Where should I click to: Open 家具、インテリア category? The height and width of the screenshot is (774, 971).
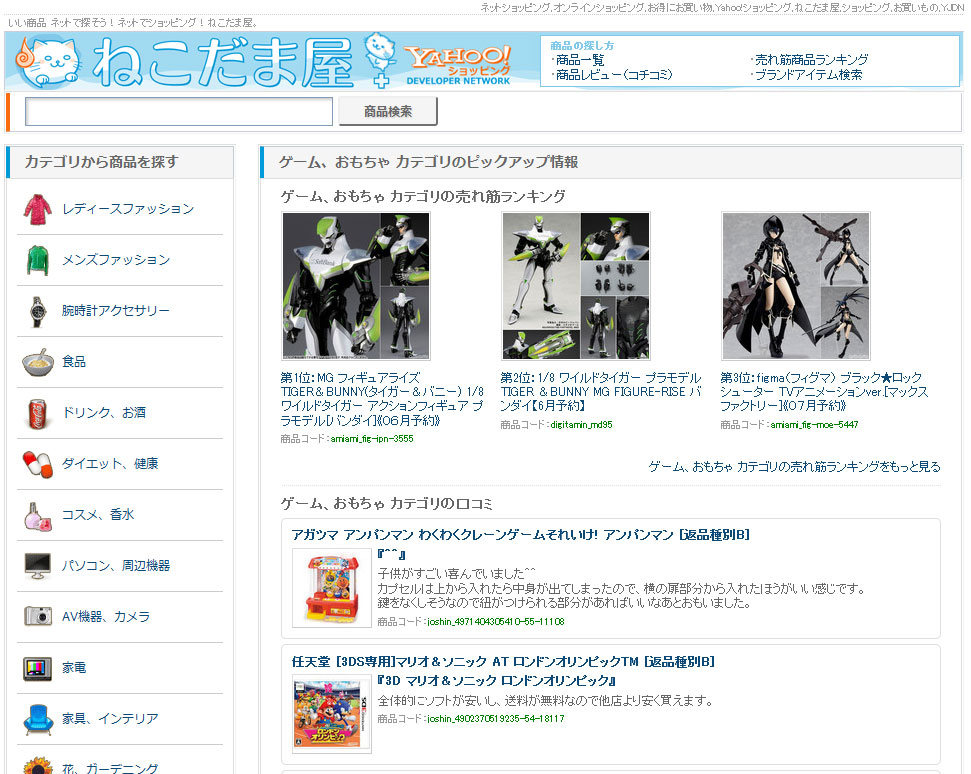click(x=110, y=719)
